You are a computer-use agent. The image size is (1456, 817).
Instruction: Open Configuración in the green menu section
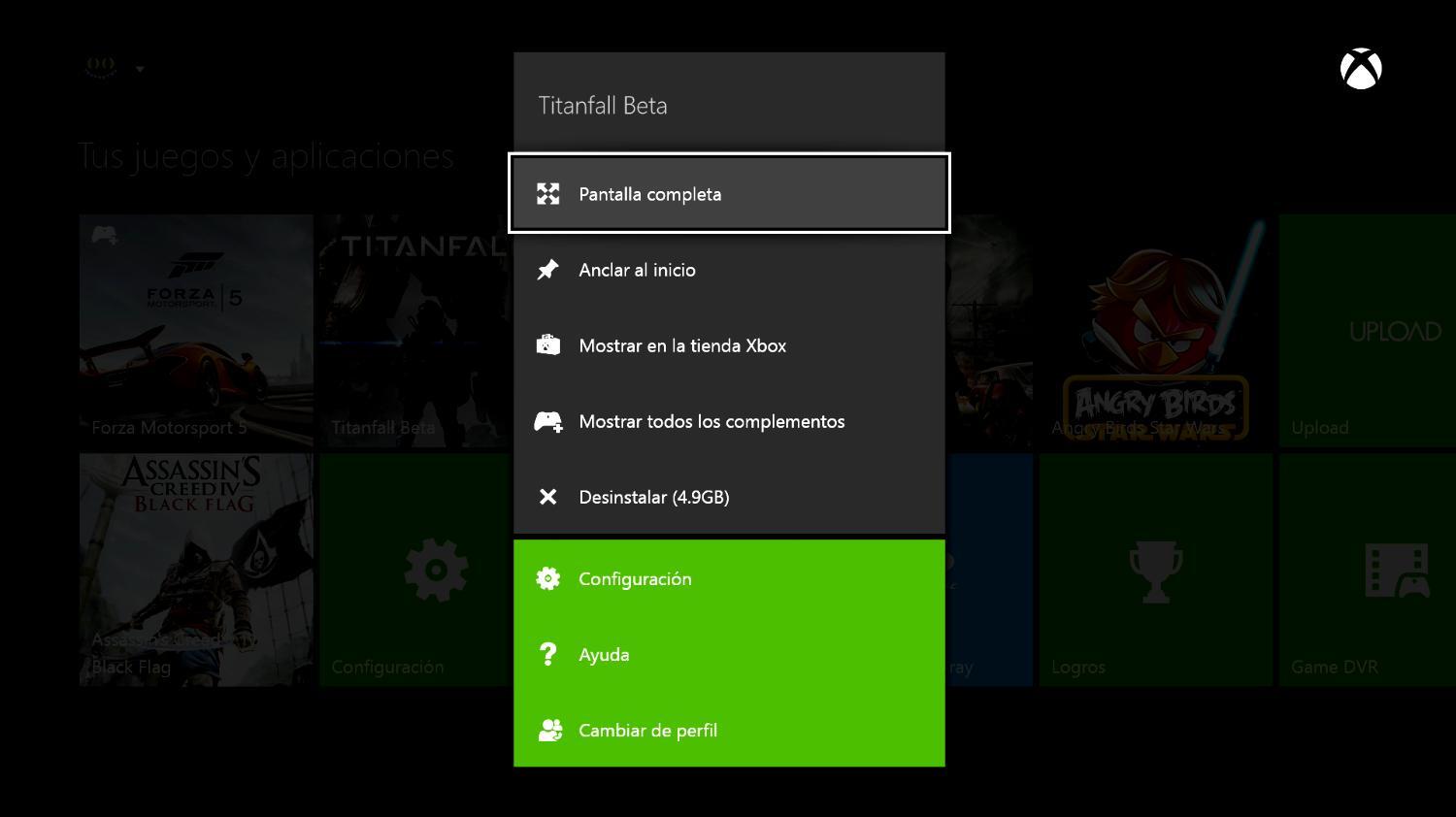[729, 578]
